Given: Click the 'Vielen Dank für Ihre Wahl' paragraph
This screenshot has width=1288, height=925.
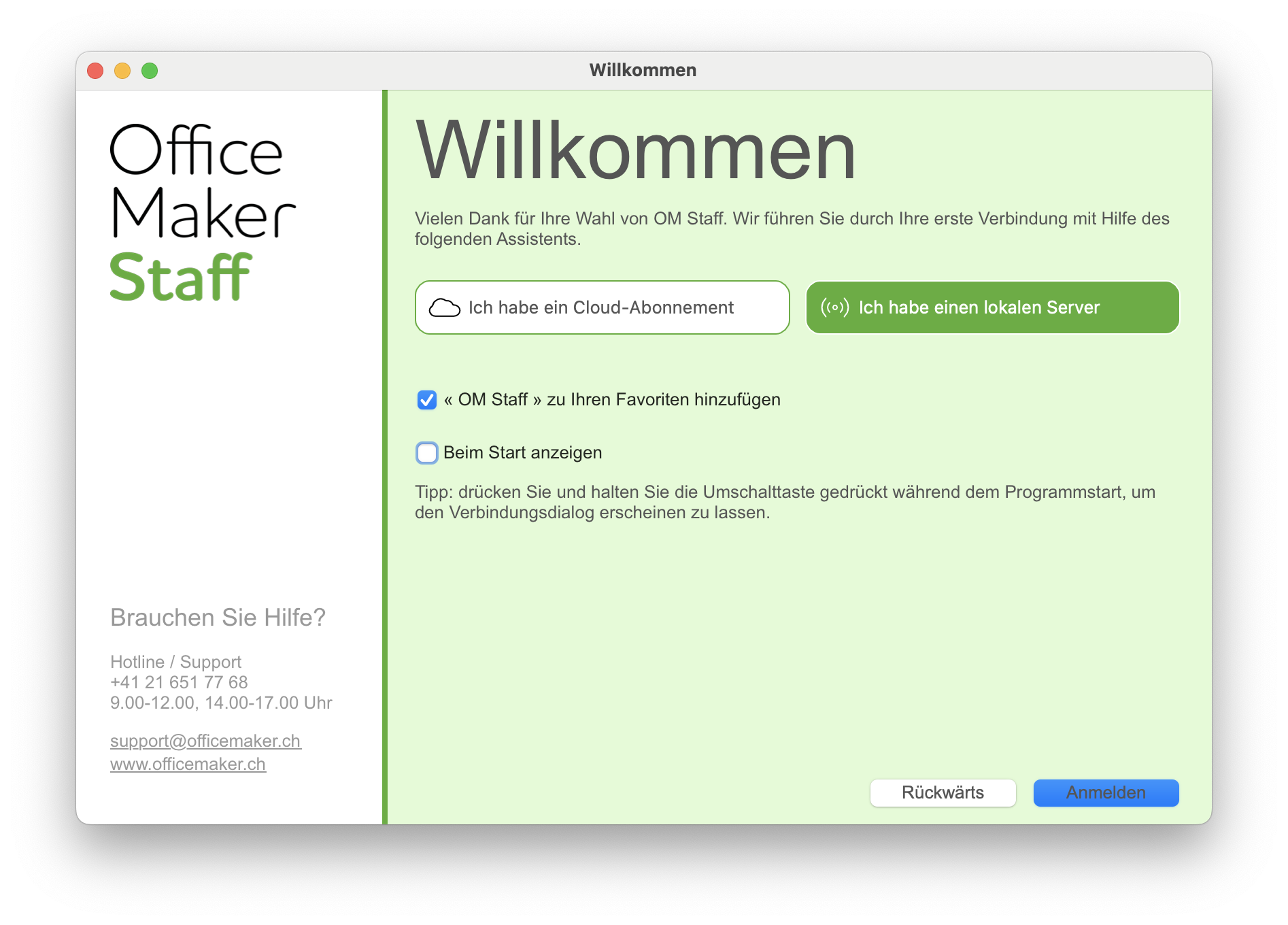Looking at the screenshot, I should pos(792,229).
